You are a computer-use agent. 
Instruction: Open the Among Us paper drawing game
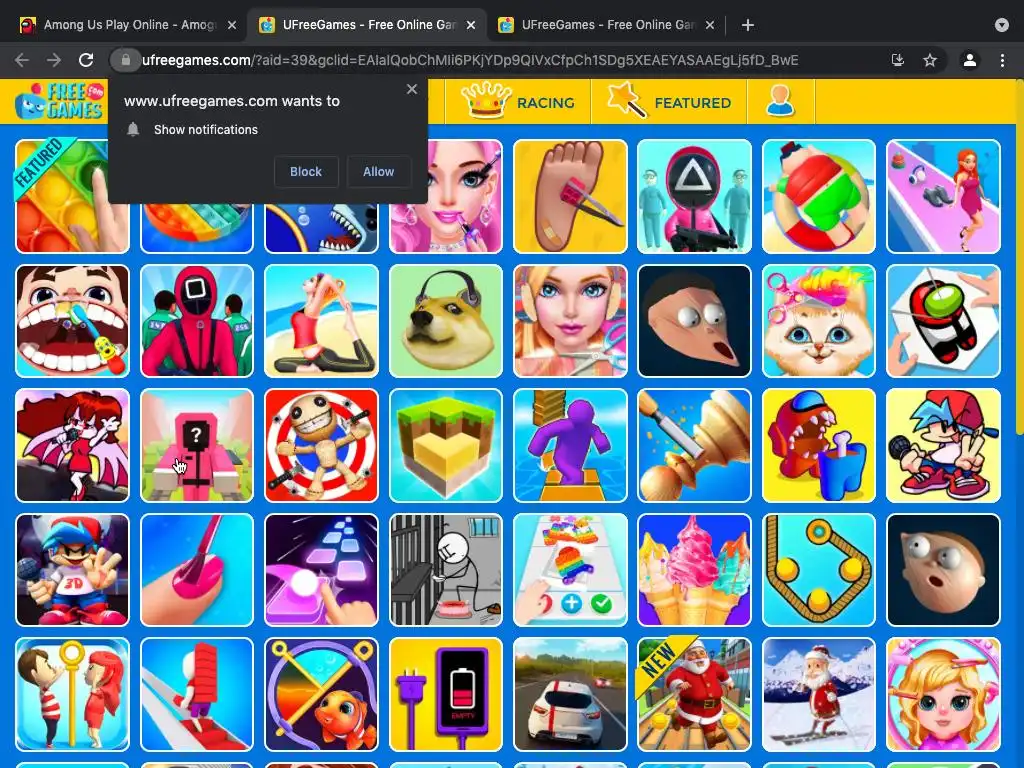tap(943, 321)
